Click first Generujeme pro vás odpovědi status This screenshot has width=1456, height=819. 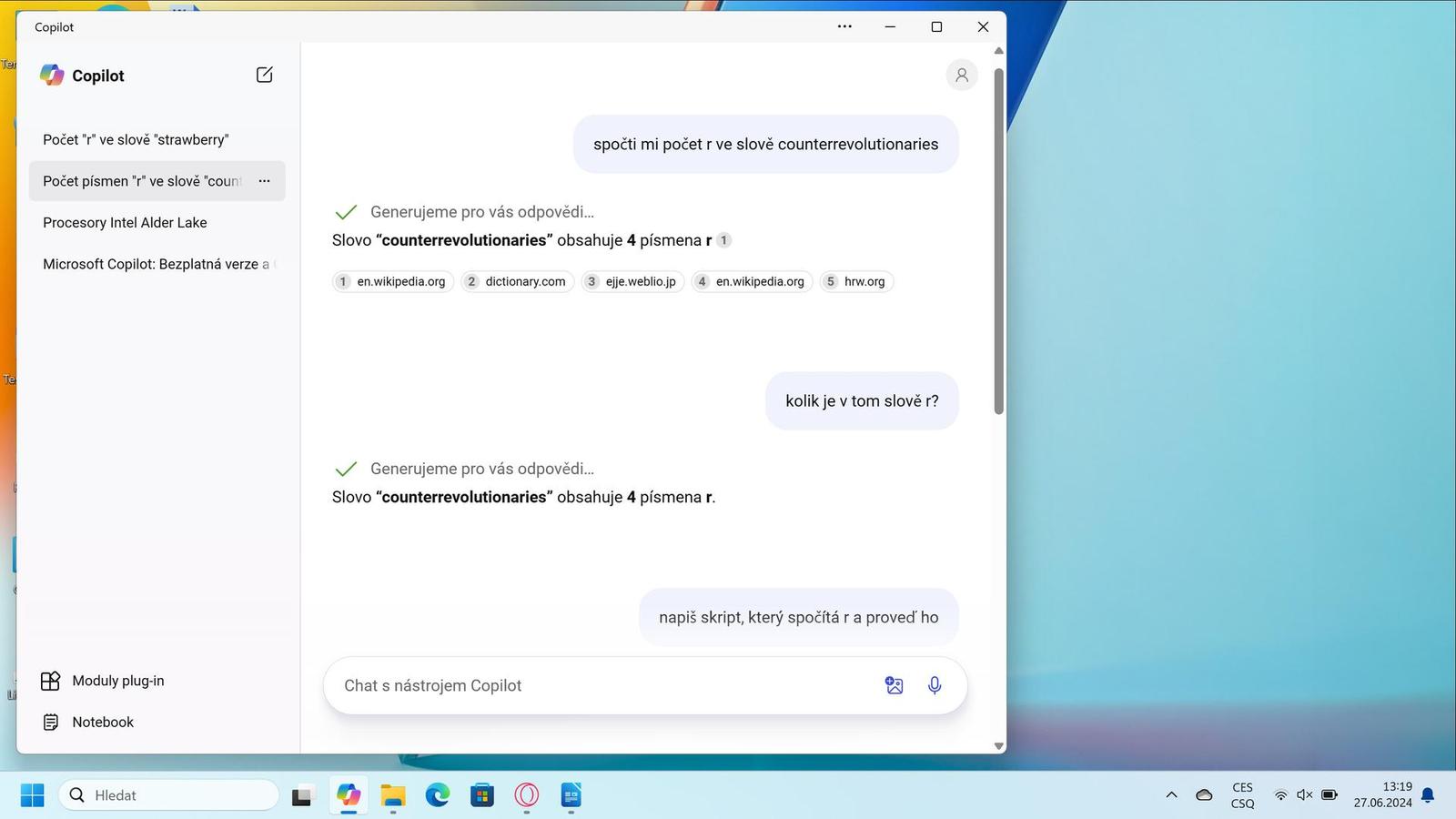pos(464,212)
